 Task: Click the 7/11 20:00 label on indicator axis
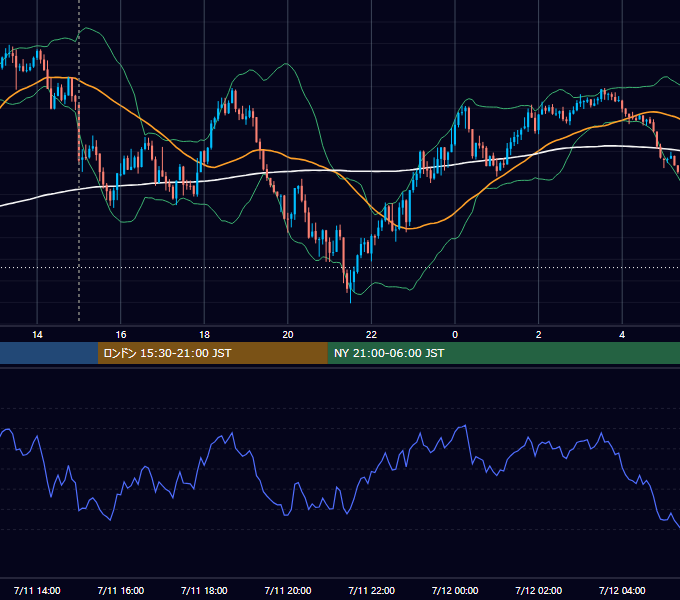pyautogui.click(x=288, y=590)
